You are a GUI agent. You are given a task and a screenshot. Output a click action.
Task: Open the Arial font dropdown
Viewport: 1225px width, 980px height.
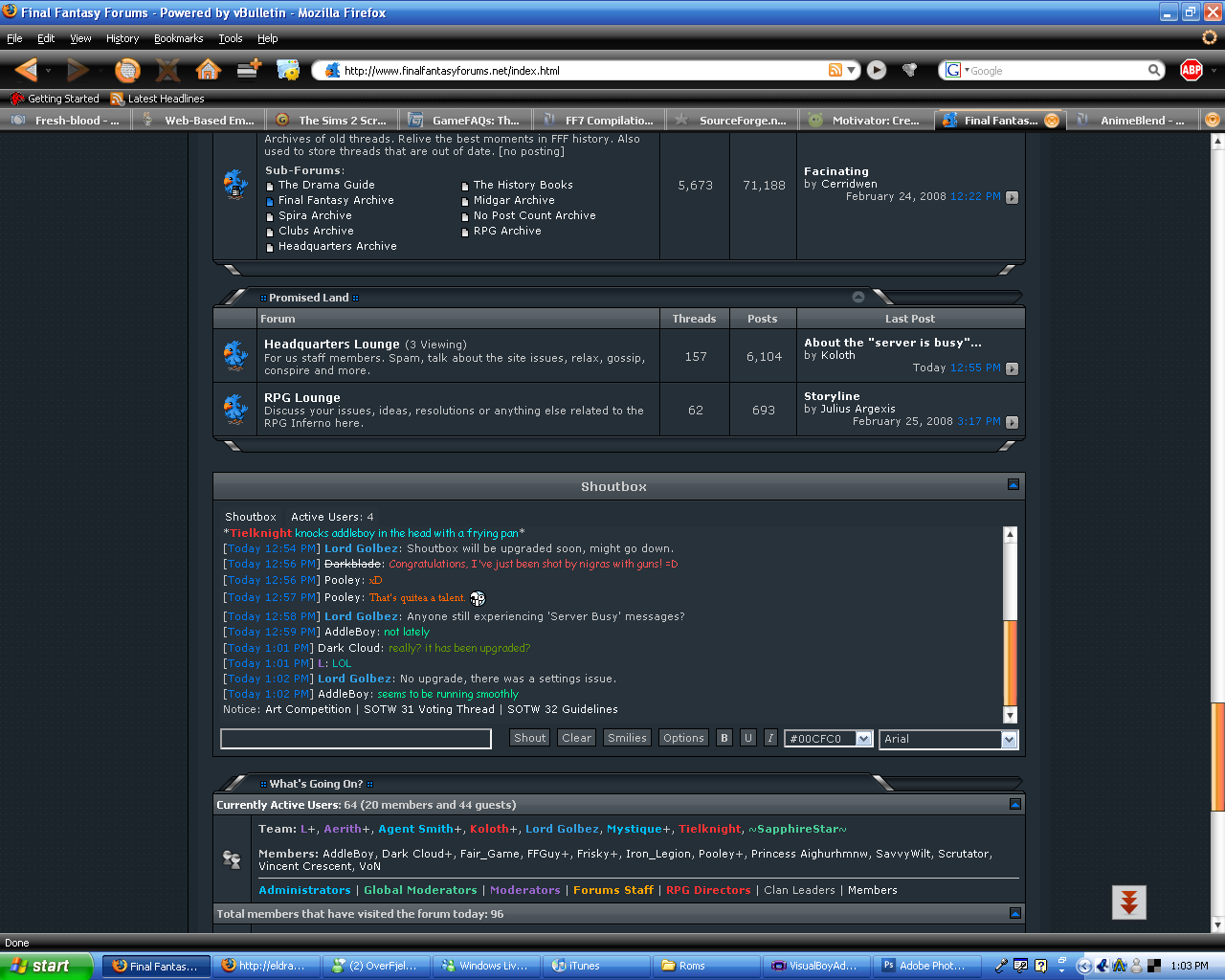[1009, 739]
